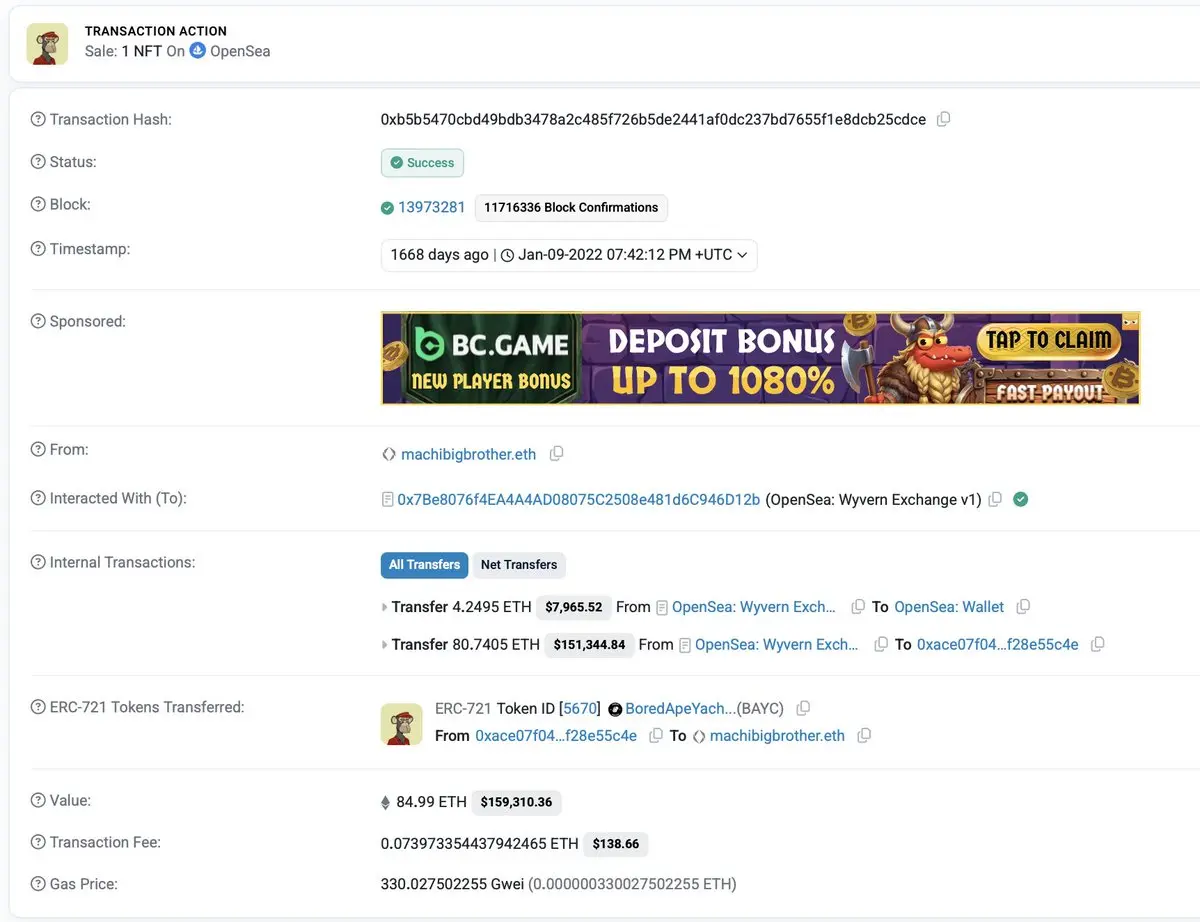The image size is (1200, 922).
Task: Click the 330.027502255 Gwei gas price
Action: point(452,885)
